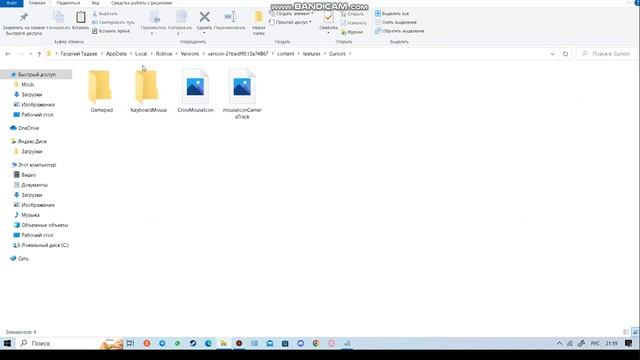Open the KeyboardMouse folder
The width and height of the screenshot is (640, 360).
[x=149, y=91]
